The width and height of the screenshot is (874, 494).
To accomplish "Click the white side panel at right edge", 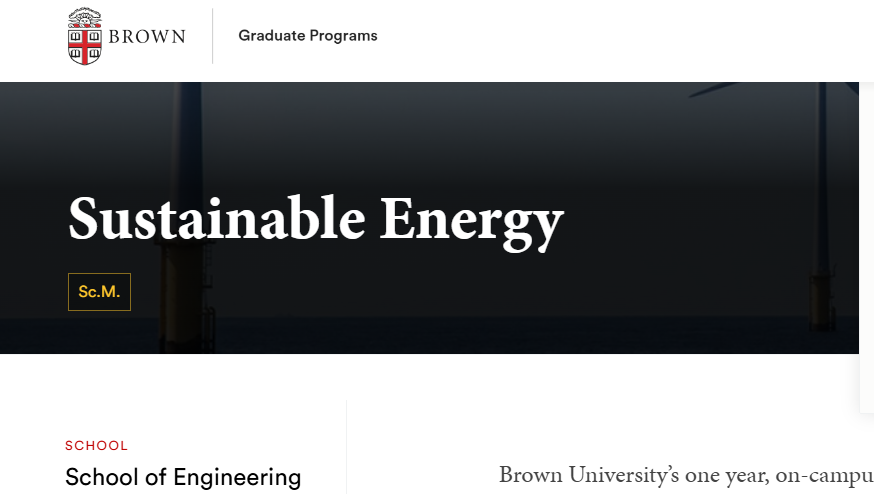I will (x=866, y=250).
